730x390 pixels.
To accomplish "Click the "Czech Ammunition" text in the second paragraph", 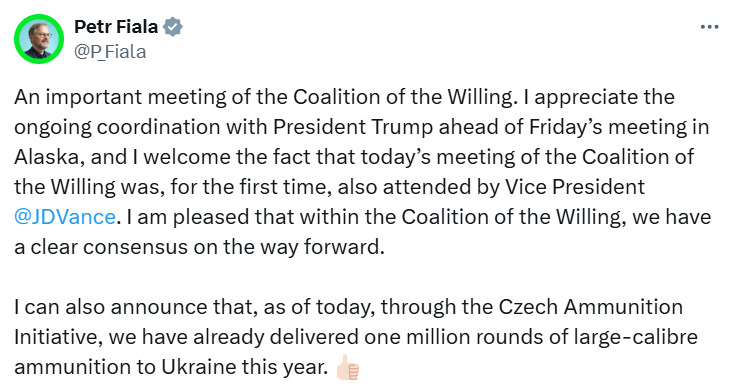I will click(x=591, y=307).
